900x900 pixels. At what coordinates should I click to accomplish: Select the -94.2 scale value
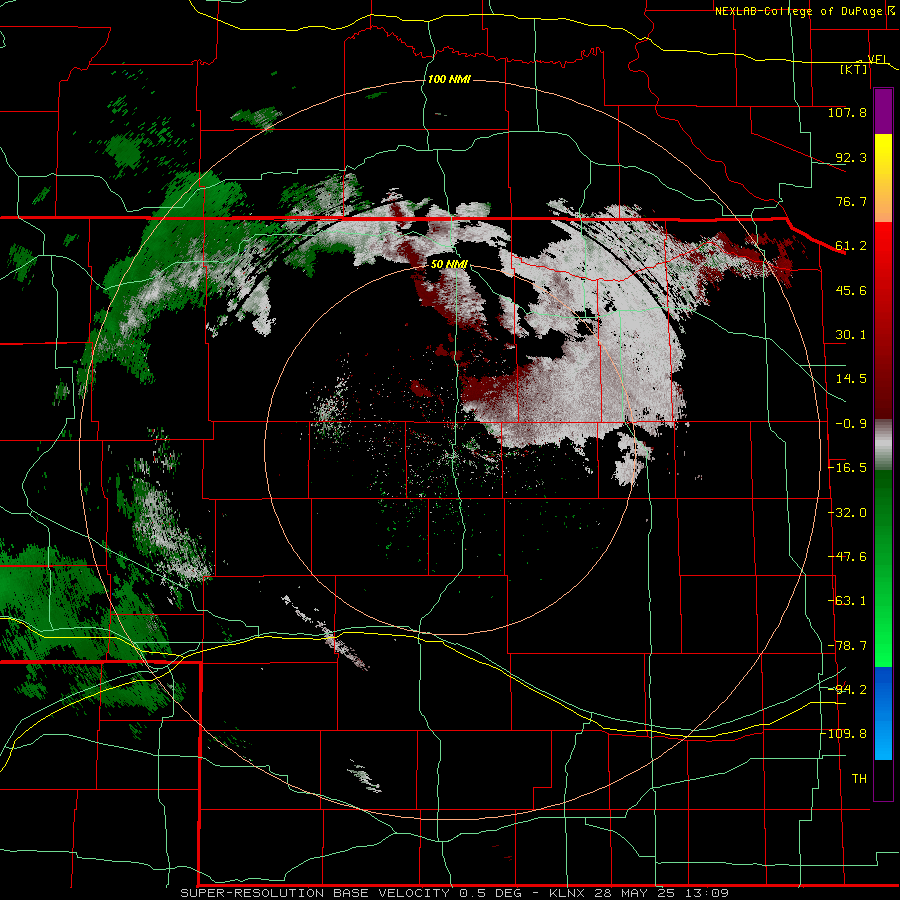[847, 690]
